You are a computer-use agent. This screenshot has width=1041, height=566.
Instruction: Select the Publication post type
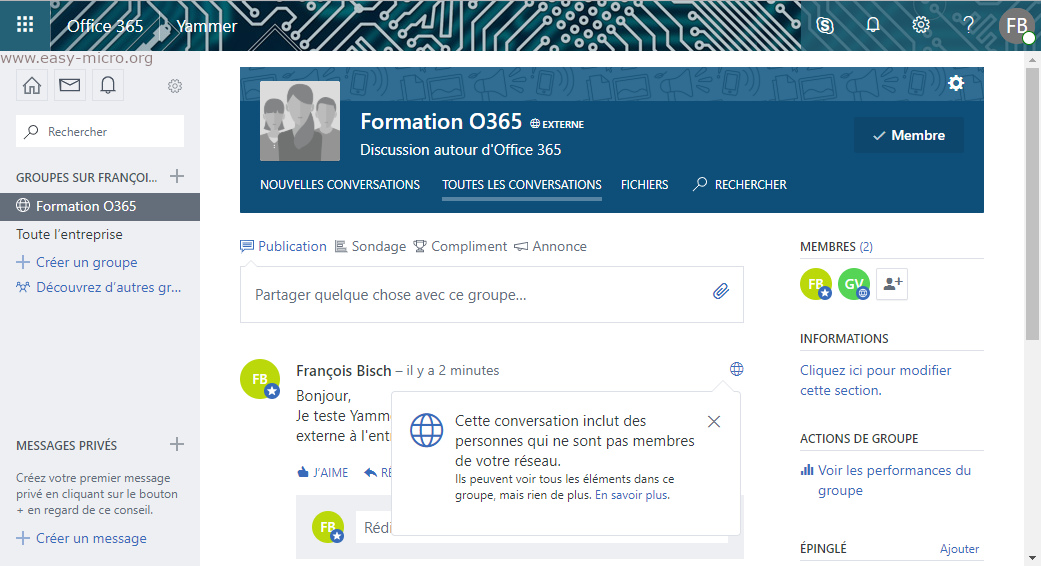[283, 246]
